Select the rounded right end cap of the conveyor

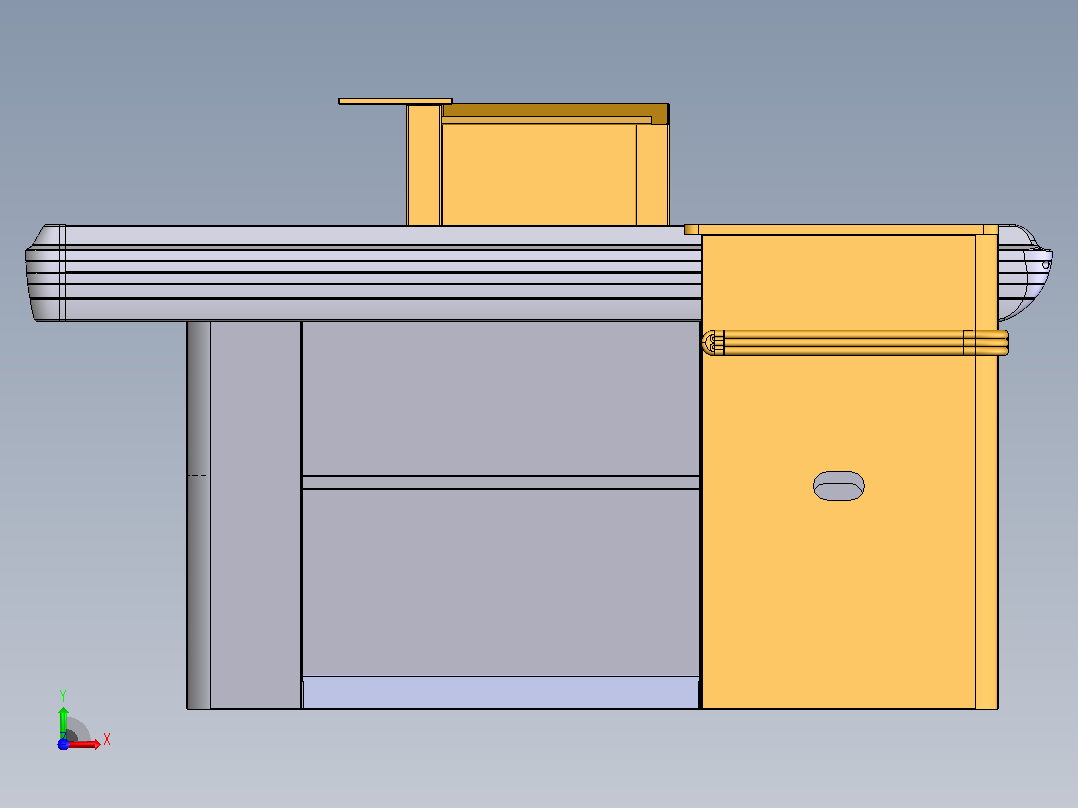[x=1025, y=272]
